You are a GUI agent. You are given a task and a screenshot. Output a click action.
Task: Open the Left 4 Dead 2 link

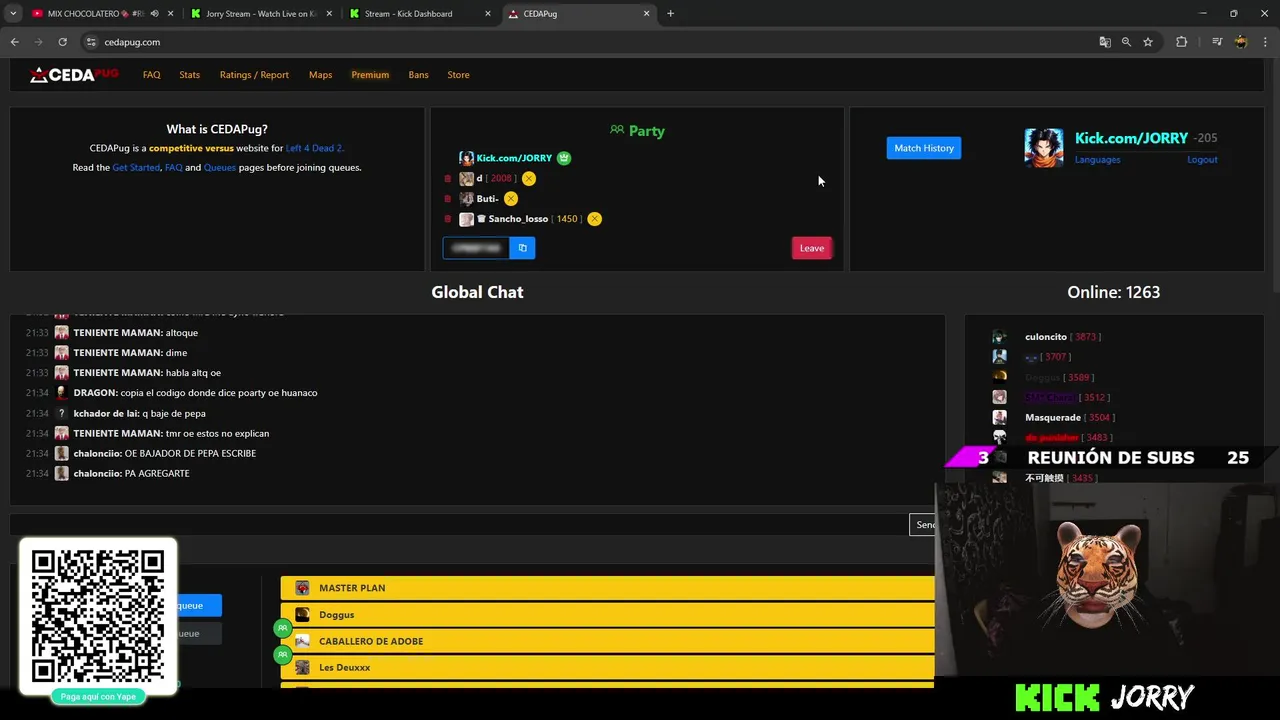pyautogui.click(x=314, y=148)
